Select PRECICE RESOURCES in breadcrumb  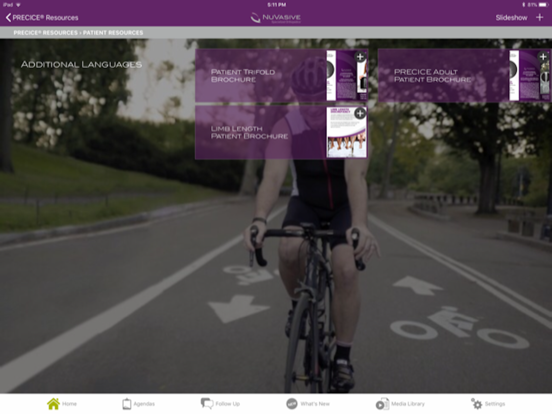click(45, 33)
